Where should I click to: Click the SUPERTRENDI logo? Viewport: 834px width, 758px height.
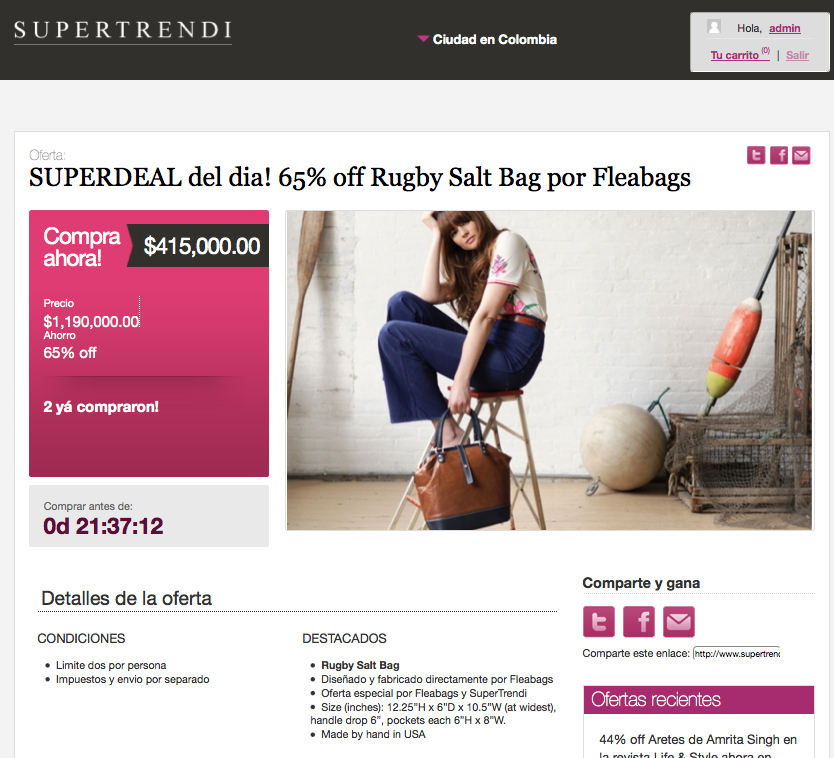[x=123, y=31]
